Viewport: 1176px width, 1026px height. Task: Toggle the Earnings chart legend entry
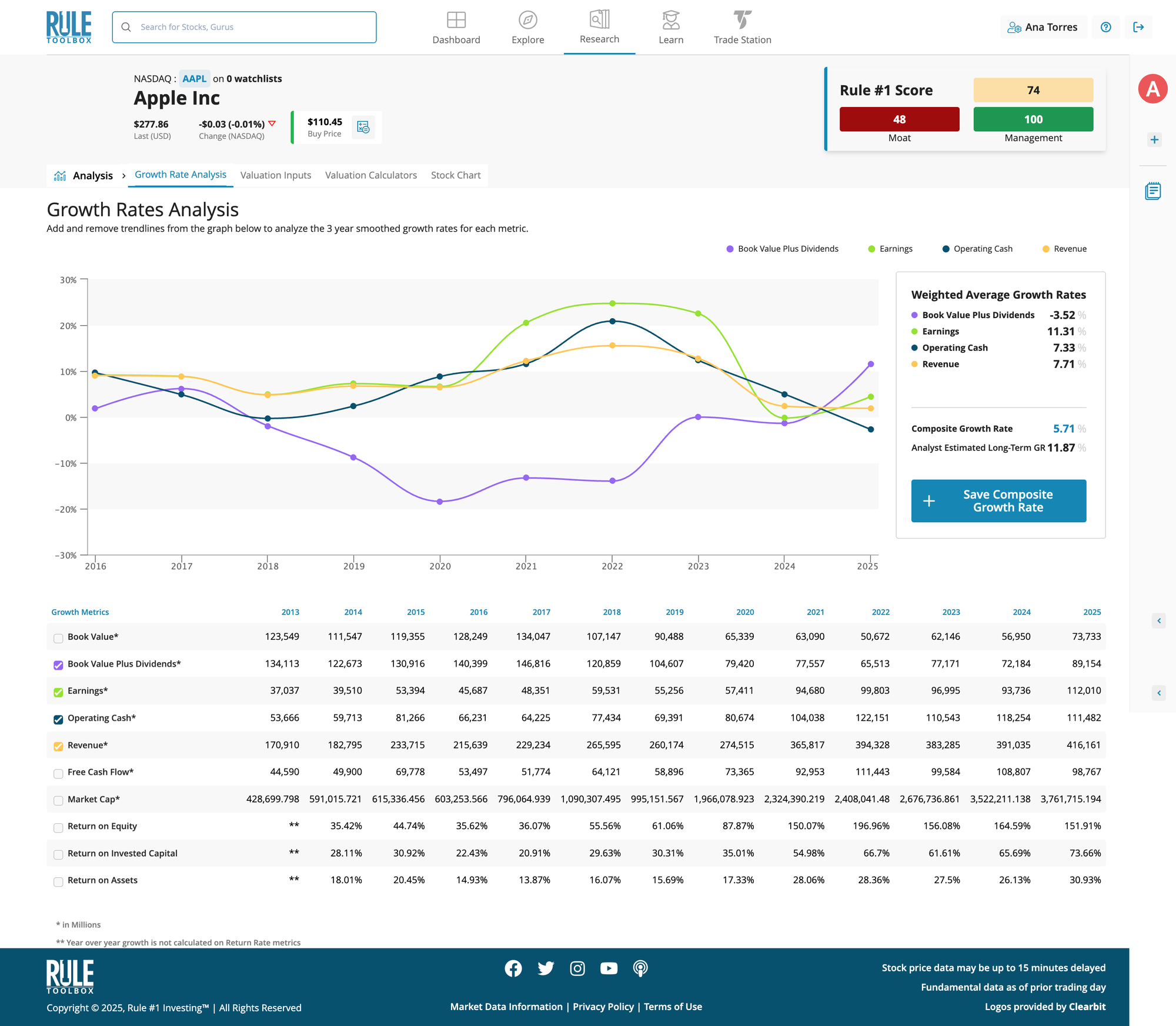click(x=890, y=249)
